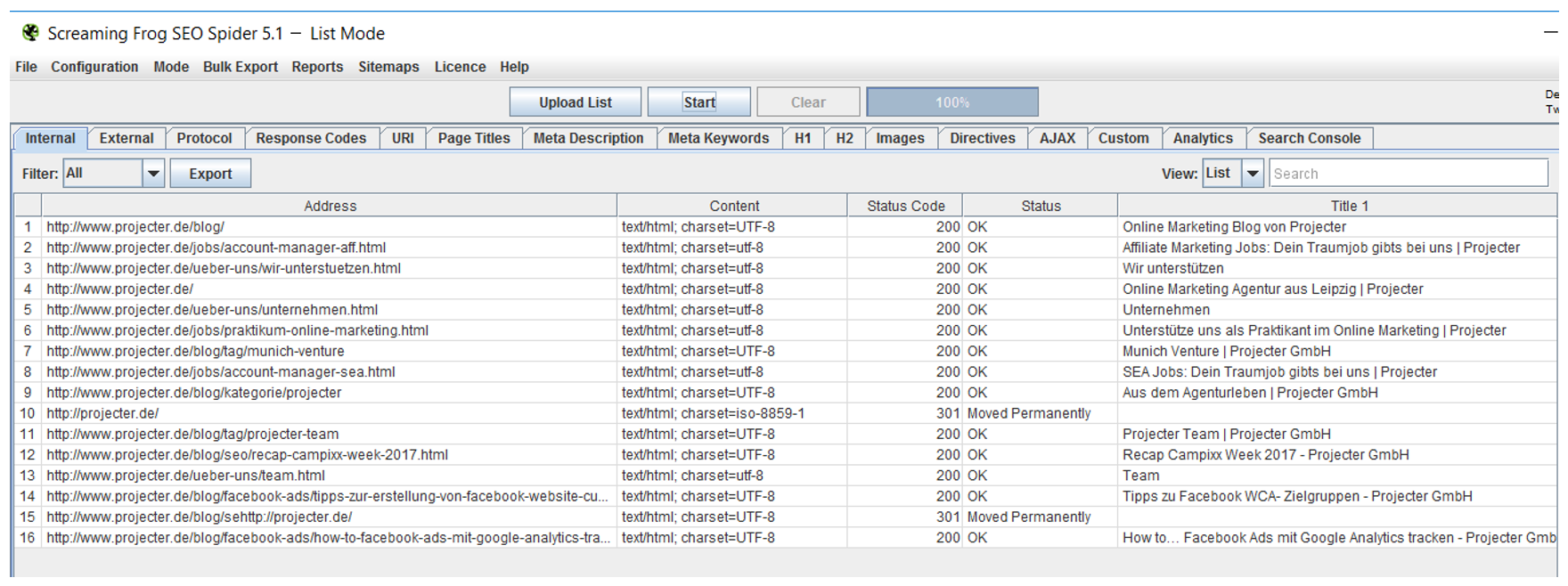Open the Licence menu
Image resolution: width=1568 pixels, height=586 pixels.
[x=460, y=67]
